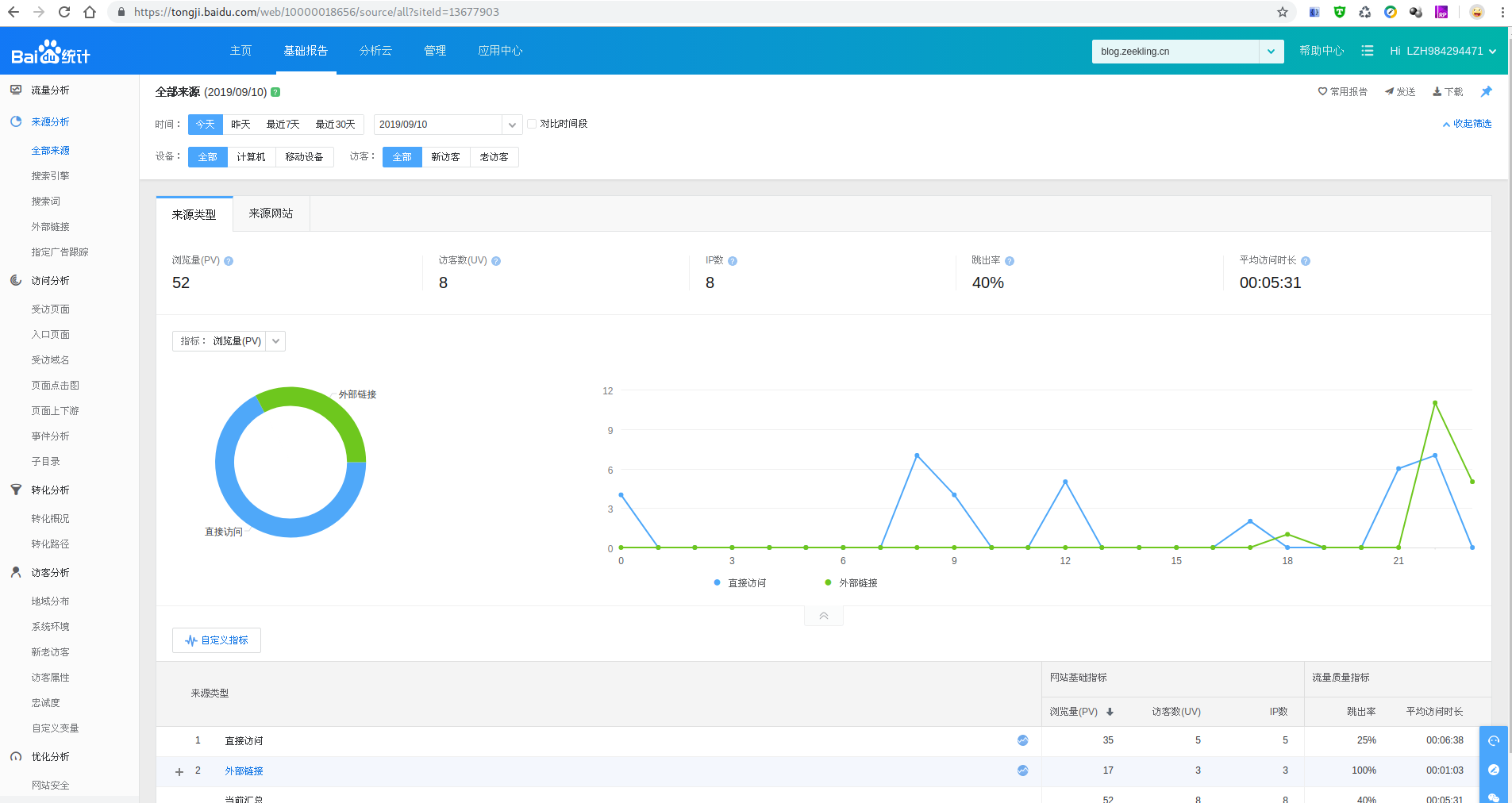Bookmark page with browser star icon
This screenshot has height=803, width=1512.
1282,12
